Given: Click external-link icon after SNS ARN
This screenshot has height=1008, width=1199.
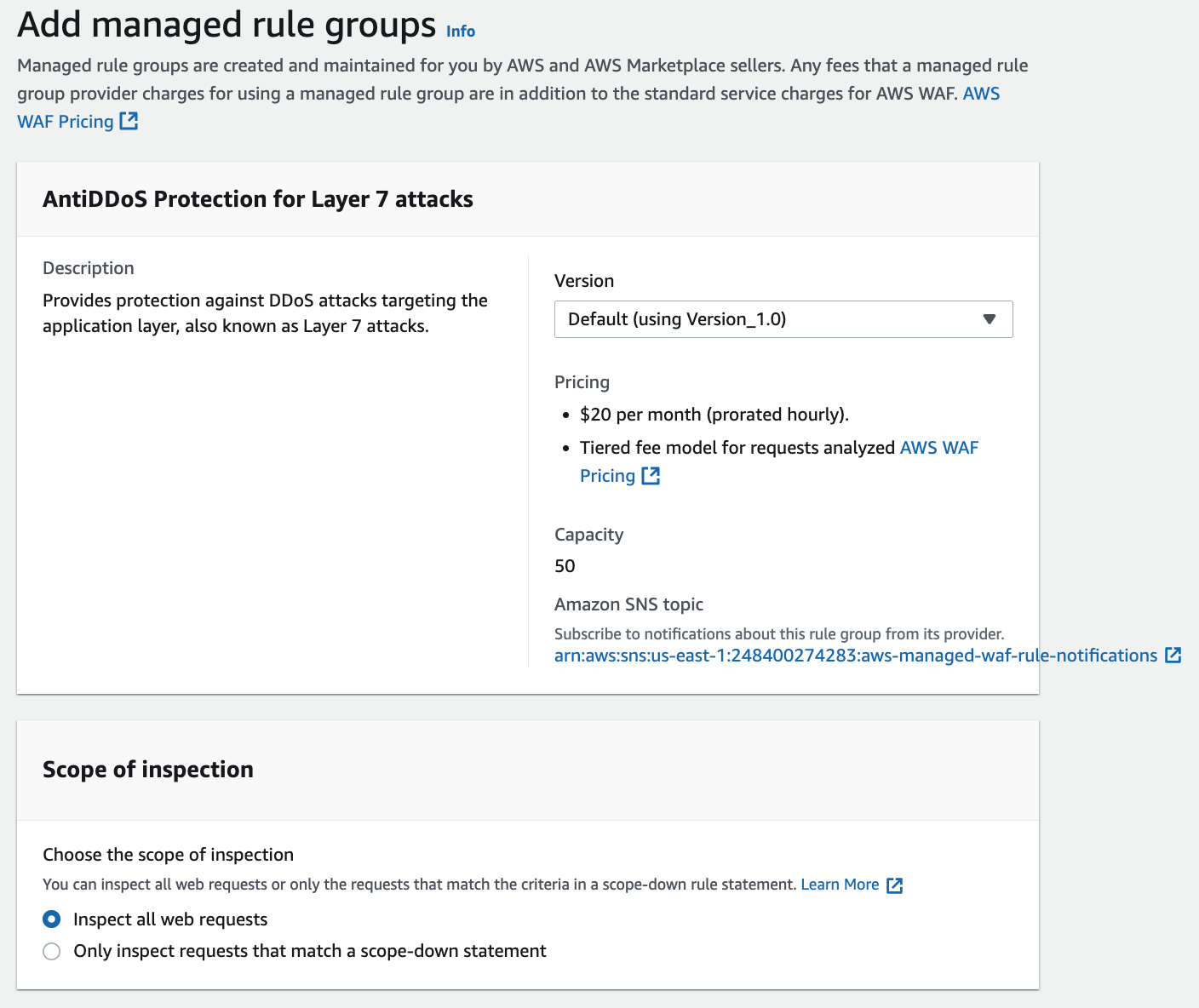Looking at the screenshot, I should pyautogui.click(x=1173, y=655).
